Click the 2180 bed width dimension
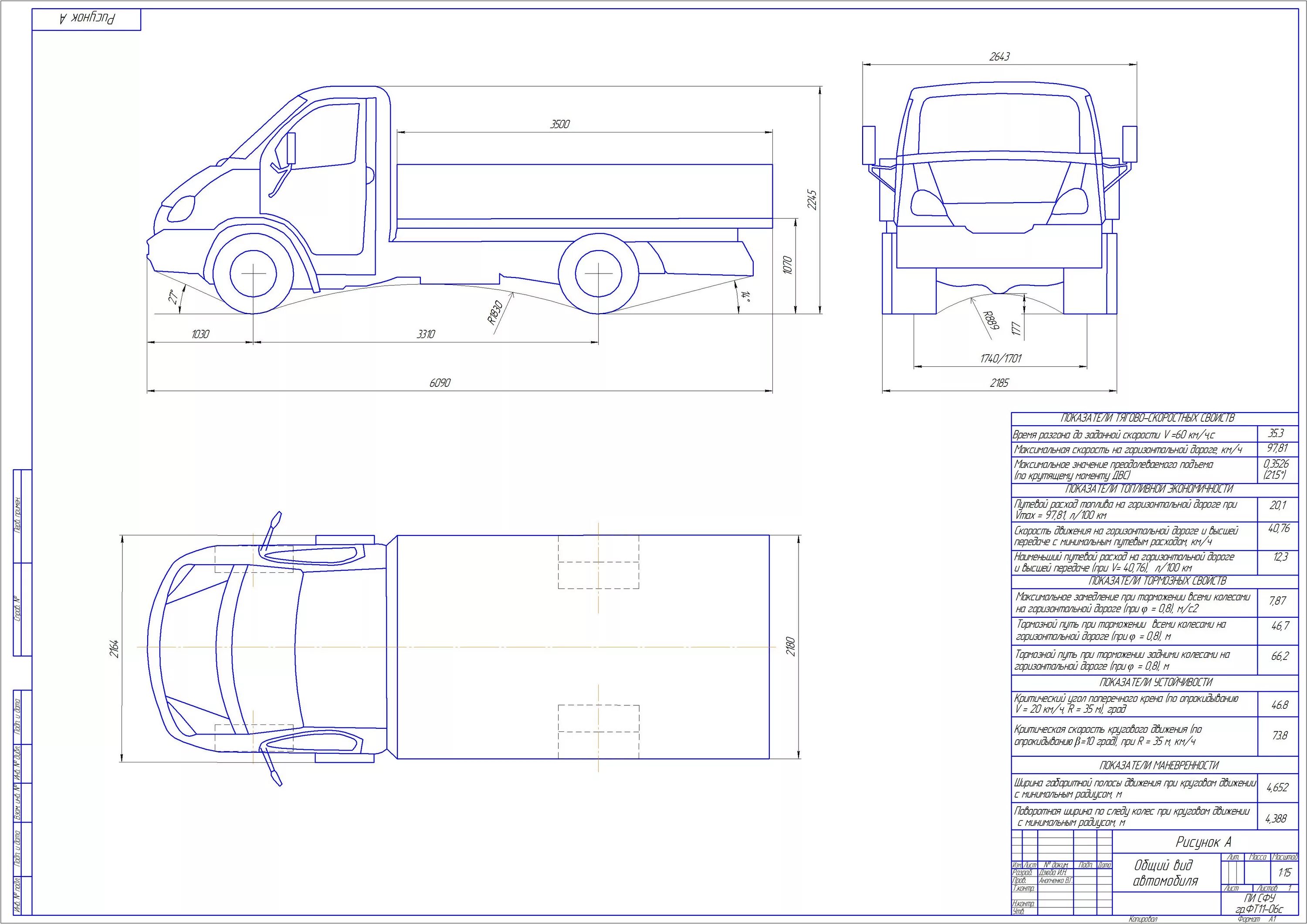 790,646
